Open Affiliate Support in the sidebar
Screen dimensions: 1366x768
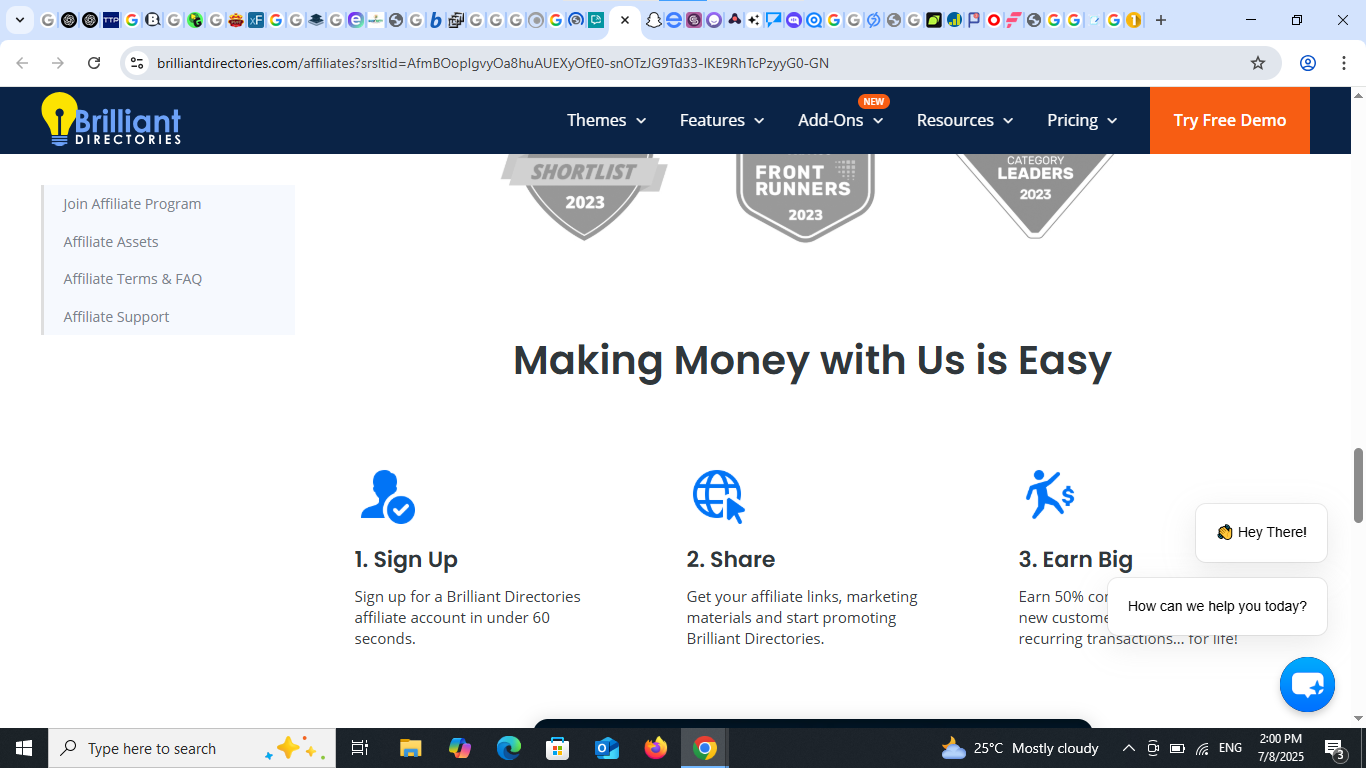point(116,317)
